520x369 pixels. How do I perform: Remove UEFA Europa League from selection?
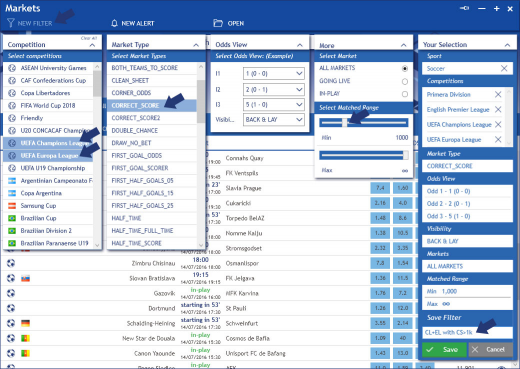498,139
